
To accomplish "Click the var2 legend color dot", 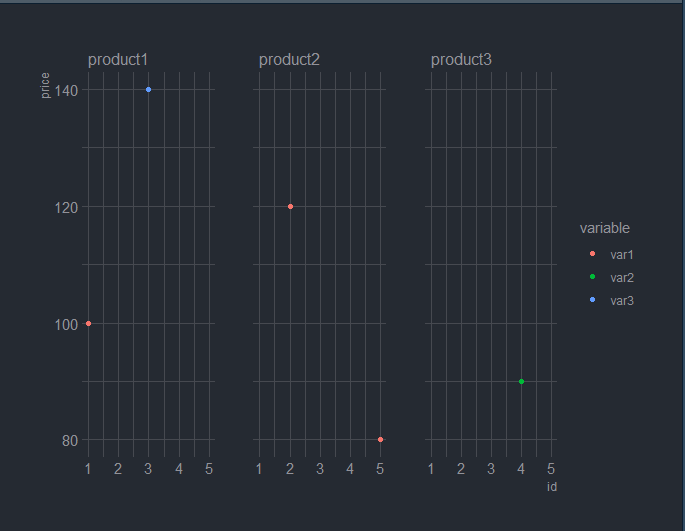I will coord(592,276).
